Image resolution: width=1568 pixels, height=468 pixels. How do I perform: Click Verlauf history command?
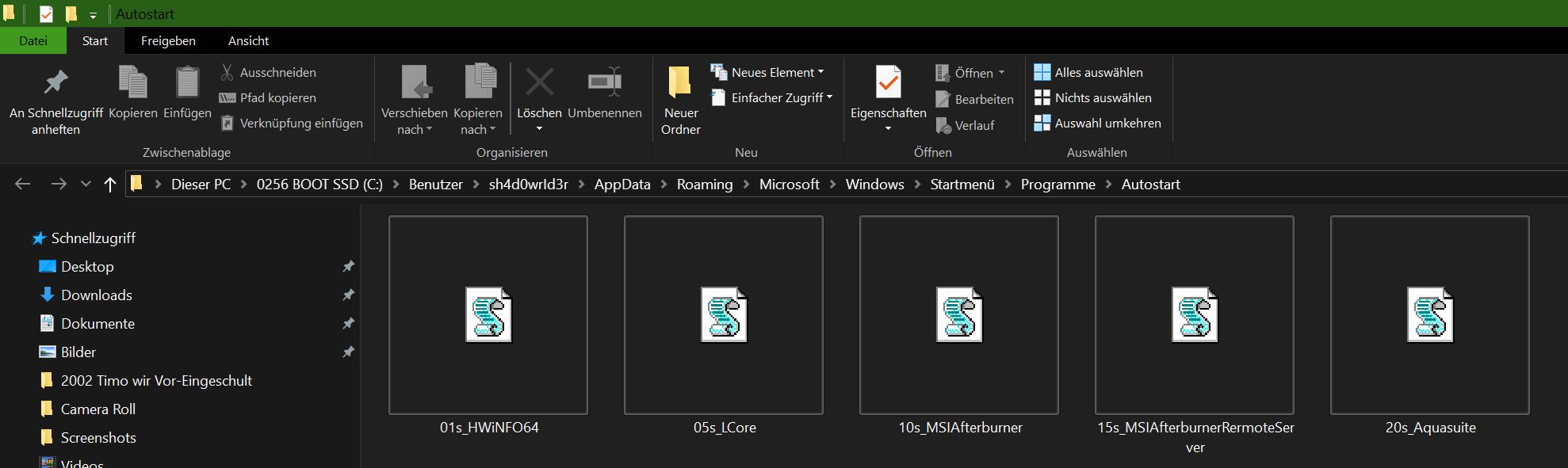[965, 125]
